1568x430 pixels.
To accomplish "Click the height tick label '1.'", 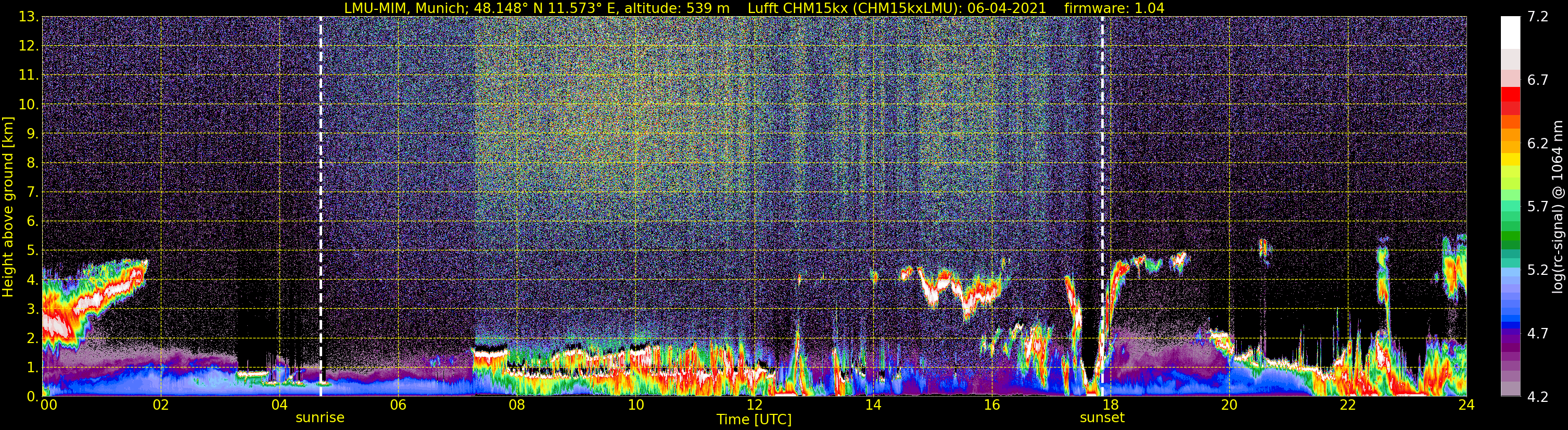I will pyautogui.click(x=32, y=368).
